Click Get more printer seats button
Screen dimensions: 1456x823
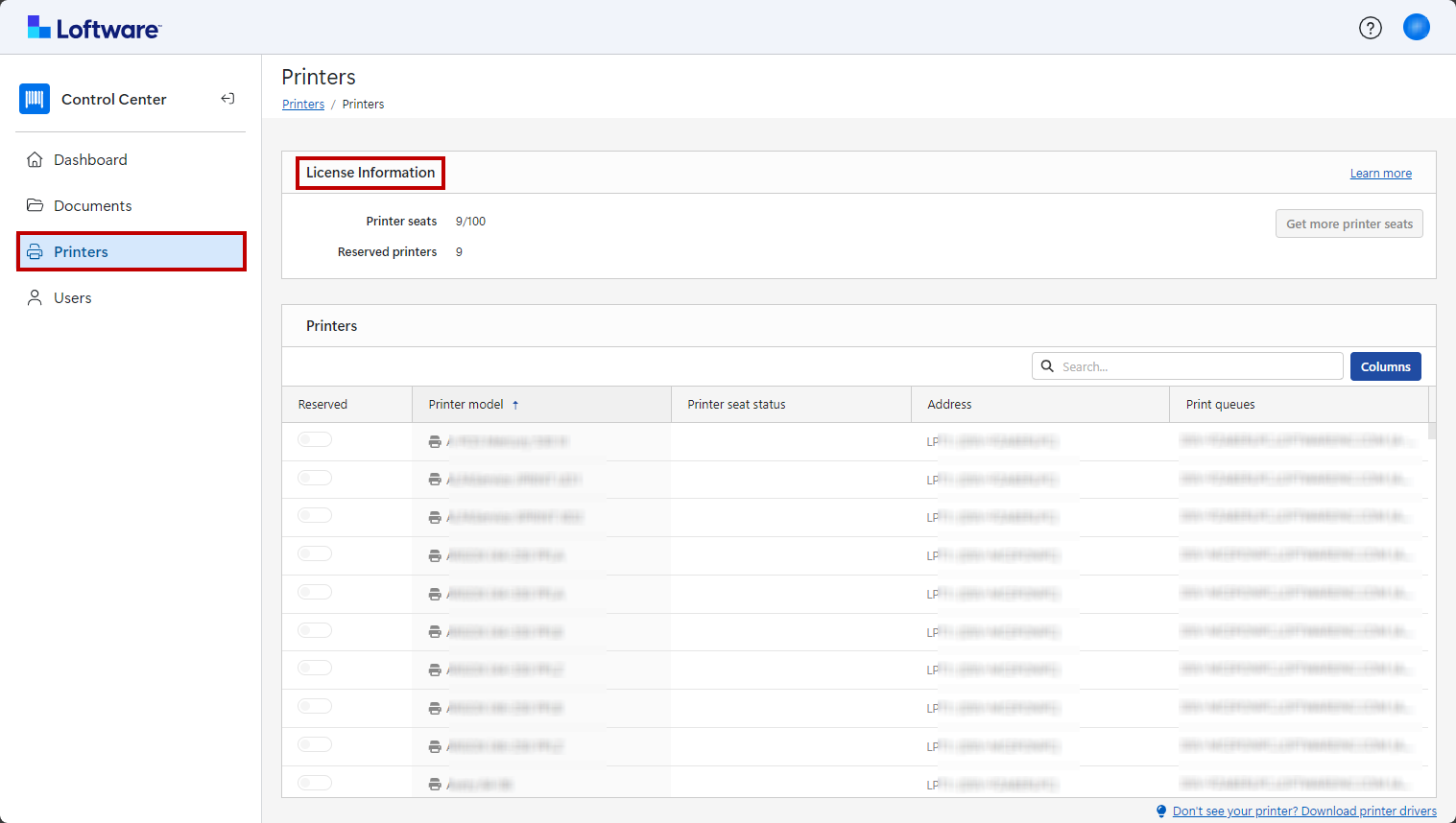(x=1349, y=223)
